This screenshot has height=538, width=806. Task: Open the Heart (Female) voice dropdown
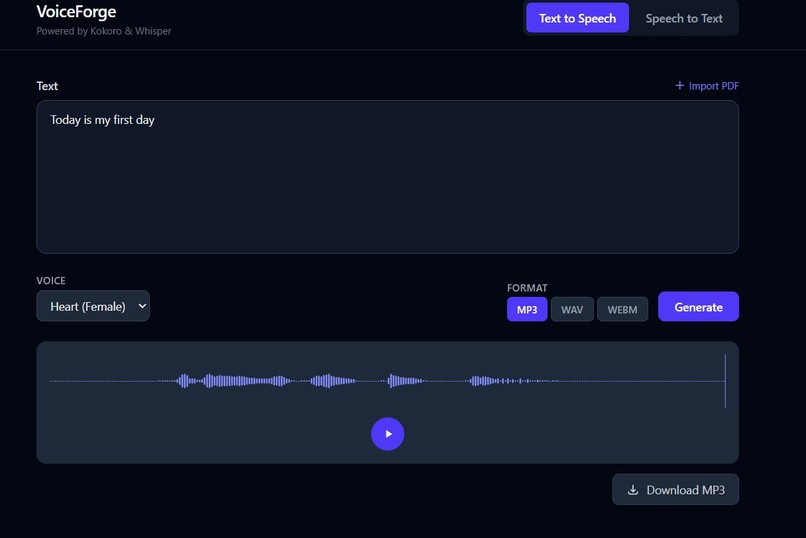[93, 306]
